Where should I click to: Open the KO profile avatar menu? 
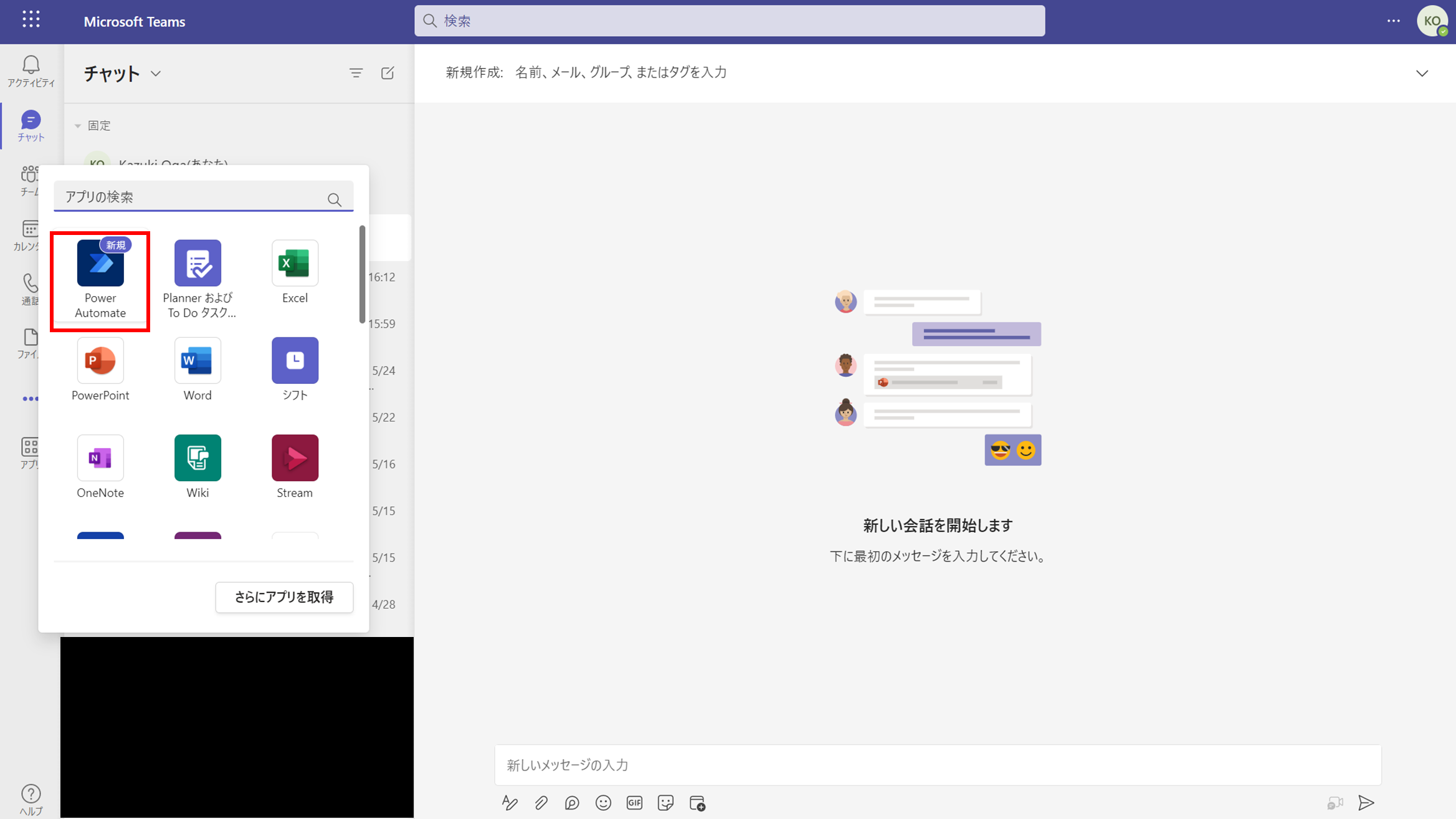1432,21
